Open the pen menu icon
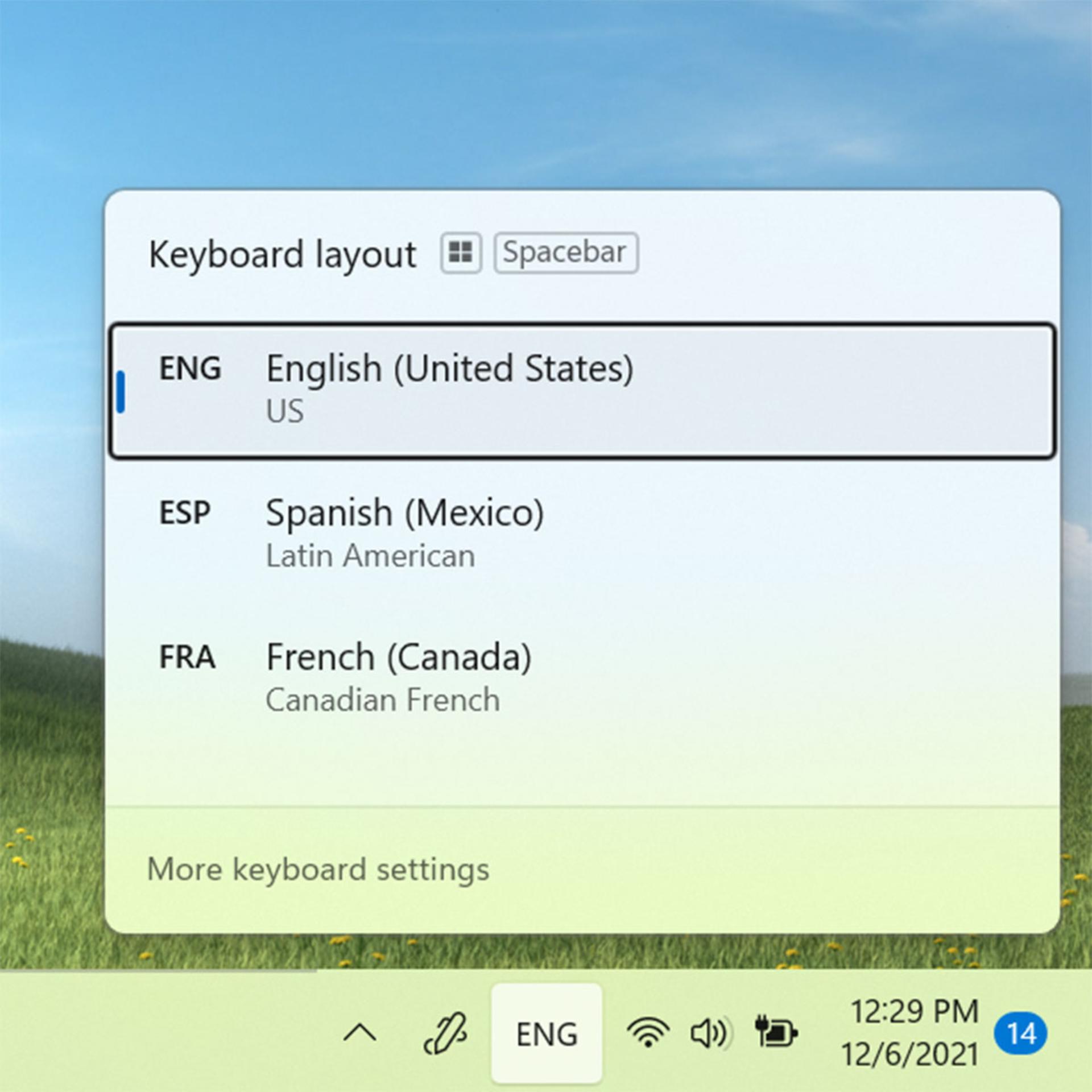Image resolution: width=1092 pixels, height=1092 pixels. (445, 1033)
